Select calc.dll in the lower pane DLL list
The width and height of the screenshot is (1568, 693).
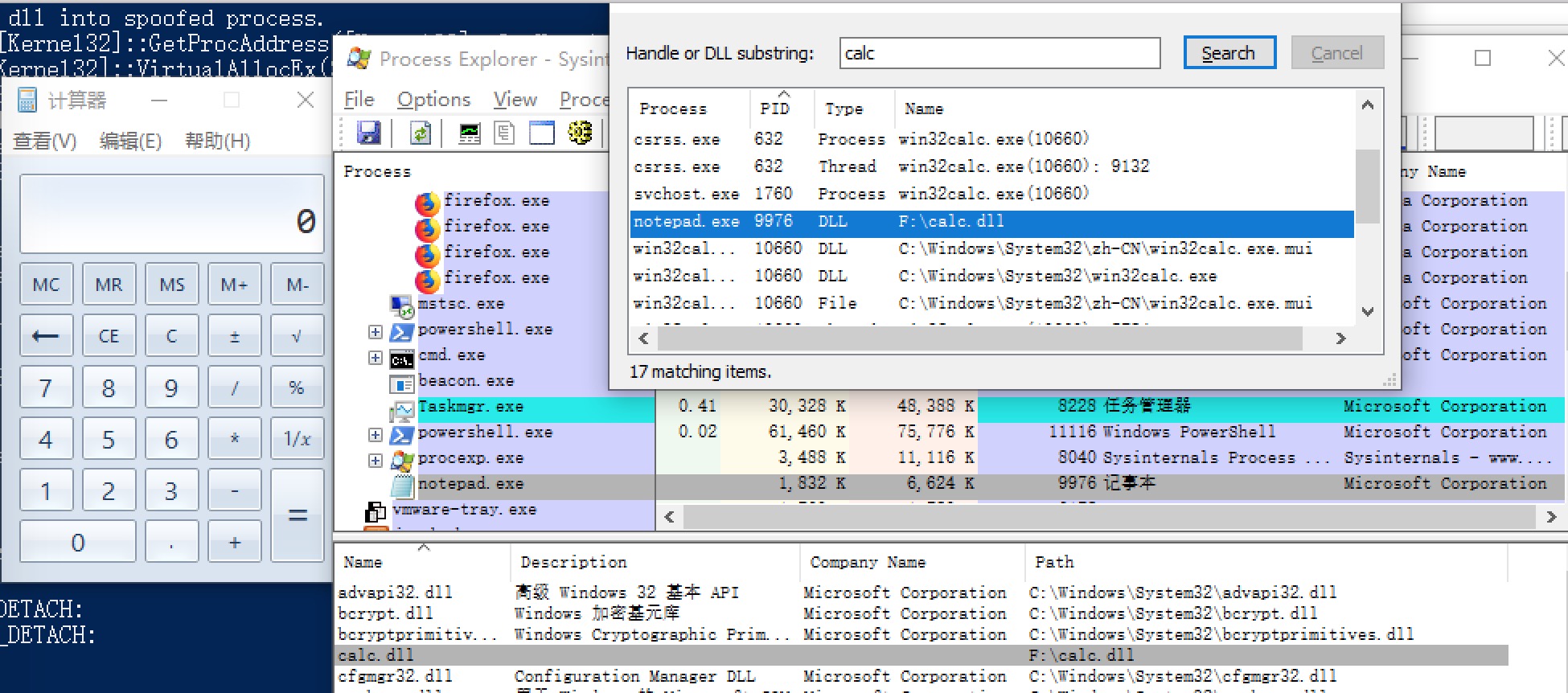coord(922,655)
